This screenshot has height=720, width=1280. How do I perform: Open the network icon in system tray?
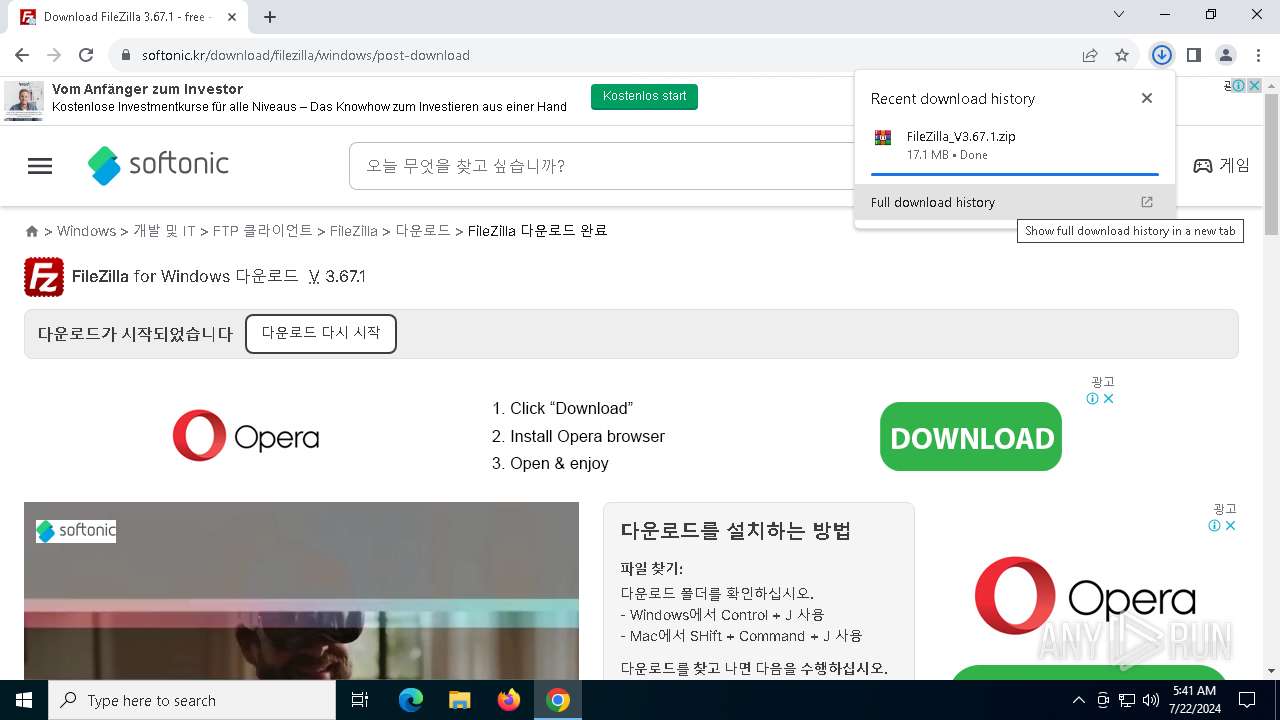tap(1127, 700)
